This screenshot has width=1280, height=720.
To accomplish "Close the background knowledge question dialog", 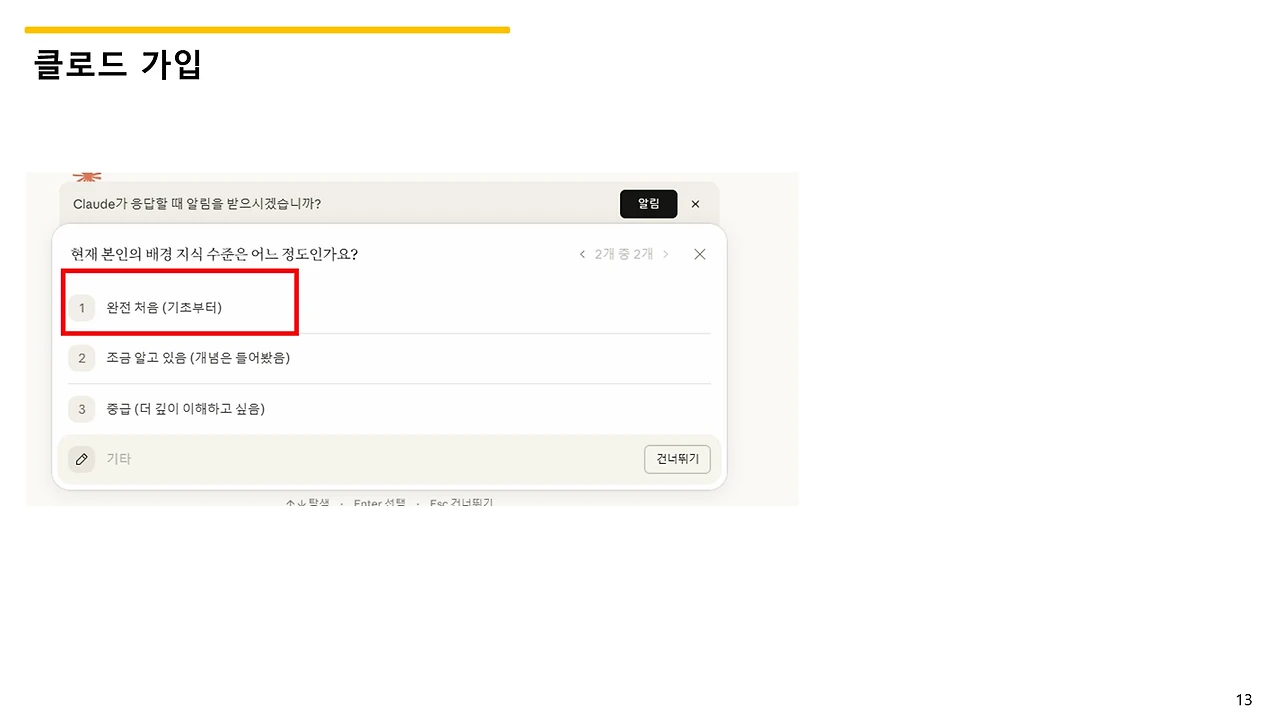I will (x=700, y=255).
